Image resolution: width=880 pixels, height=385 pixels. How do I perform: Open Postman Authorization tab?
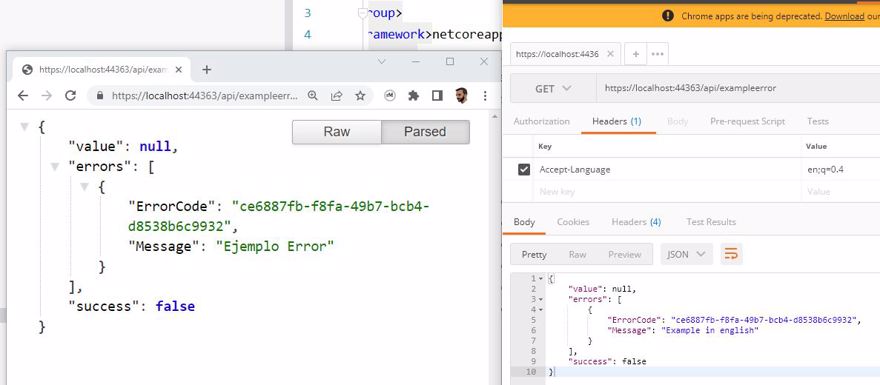pos(542,121)
